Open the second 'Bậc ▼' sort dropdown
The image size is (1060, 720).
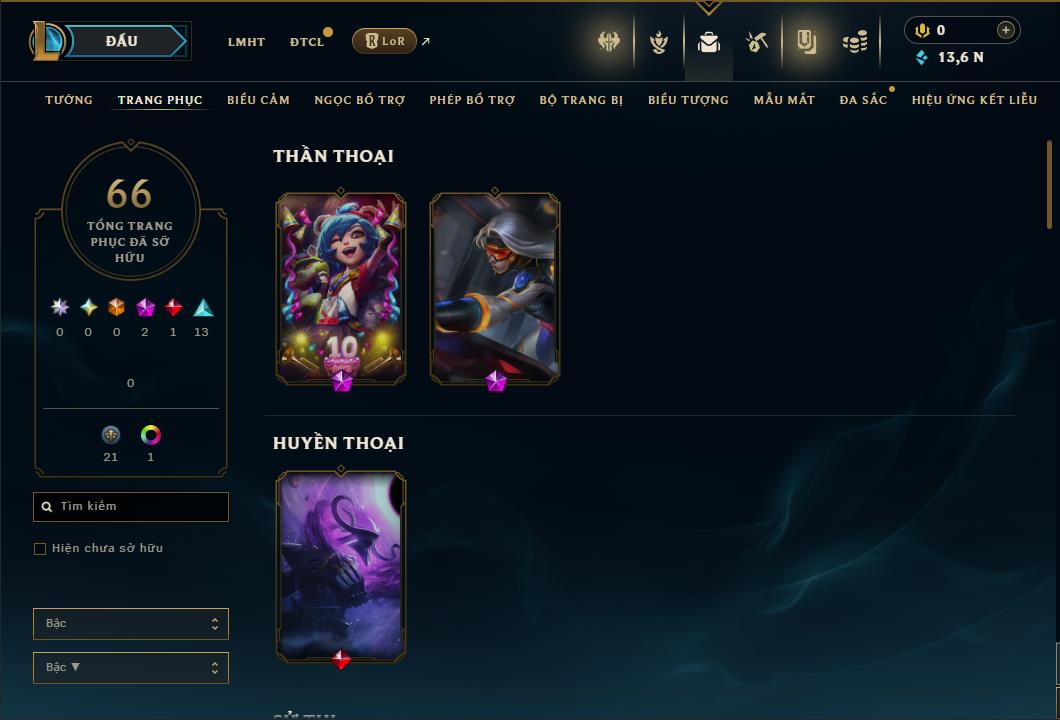[x=130, y=667]
